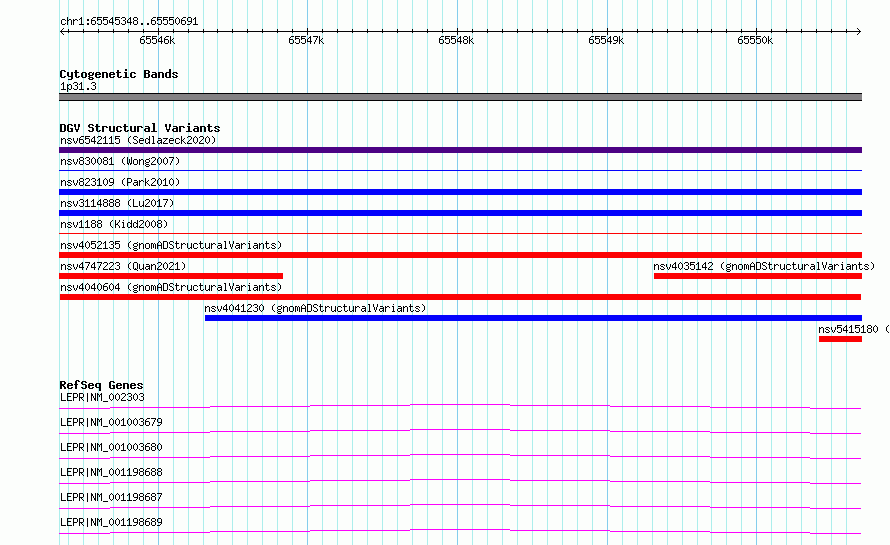Open transcript LEPR|NM_001003679 label
This screenshot has width=890, height=545.
tap(111, 422)
